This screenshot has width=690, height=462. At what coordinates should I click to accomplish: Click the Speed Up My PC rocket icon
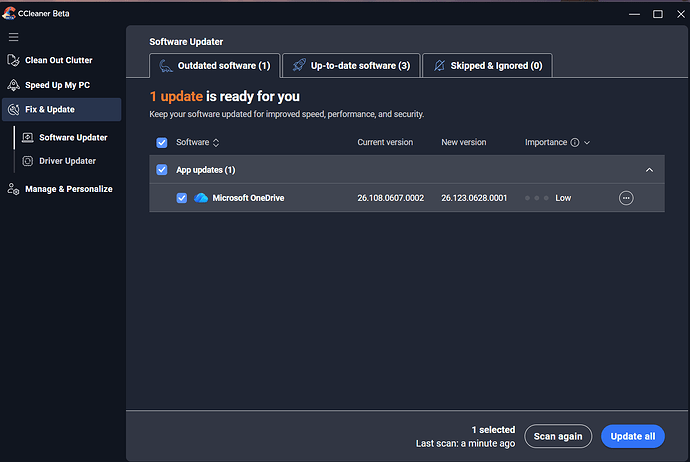coord(13,85)
